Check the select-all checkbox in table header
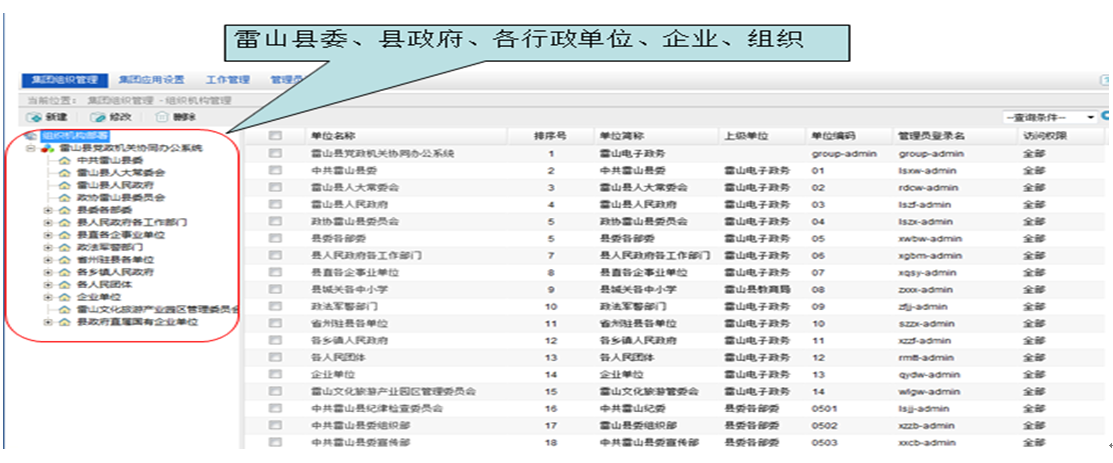The width and height of the screenshot is (1113, 463). [274, 136]
